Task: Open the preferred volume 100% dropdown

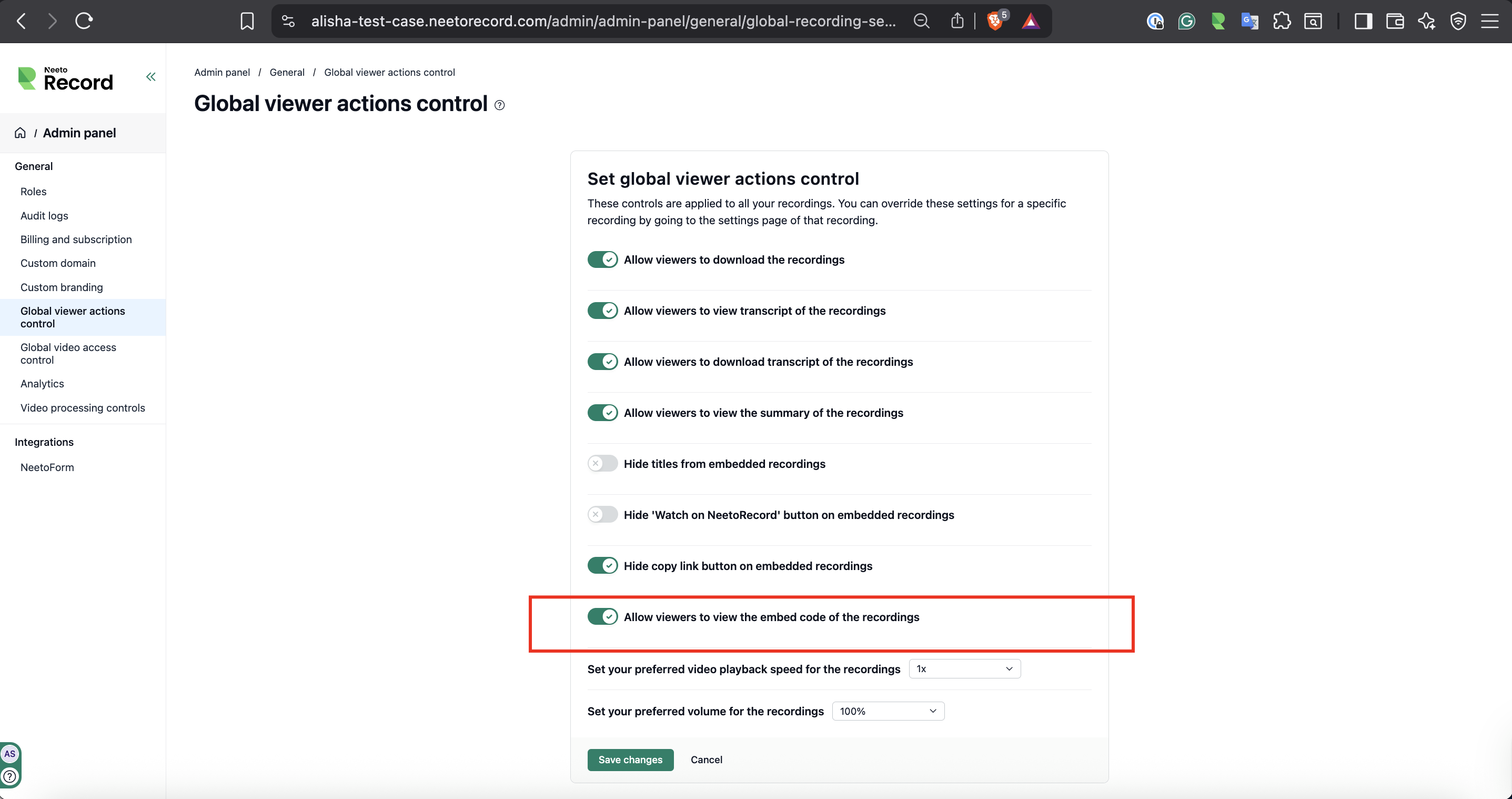Action: coord(888,711)
